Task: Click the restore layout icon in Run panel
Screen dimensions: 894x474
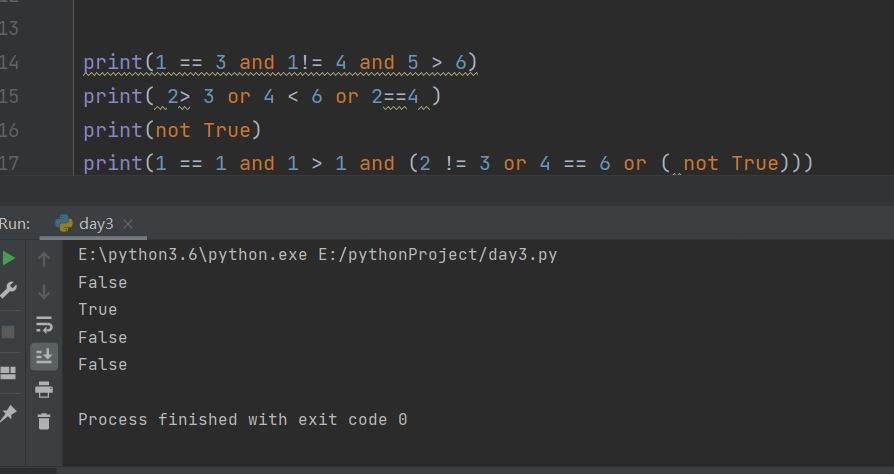Action: click(x=8, y=373)
